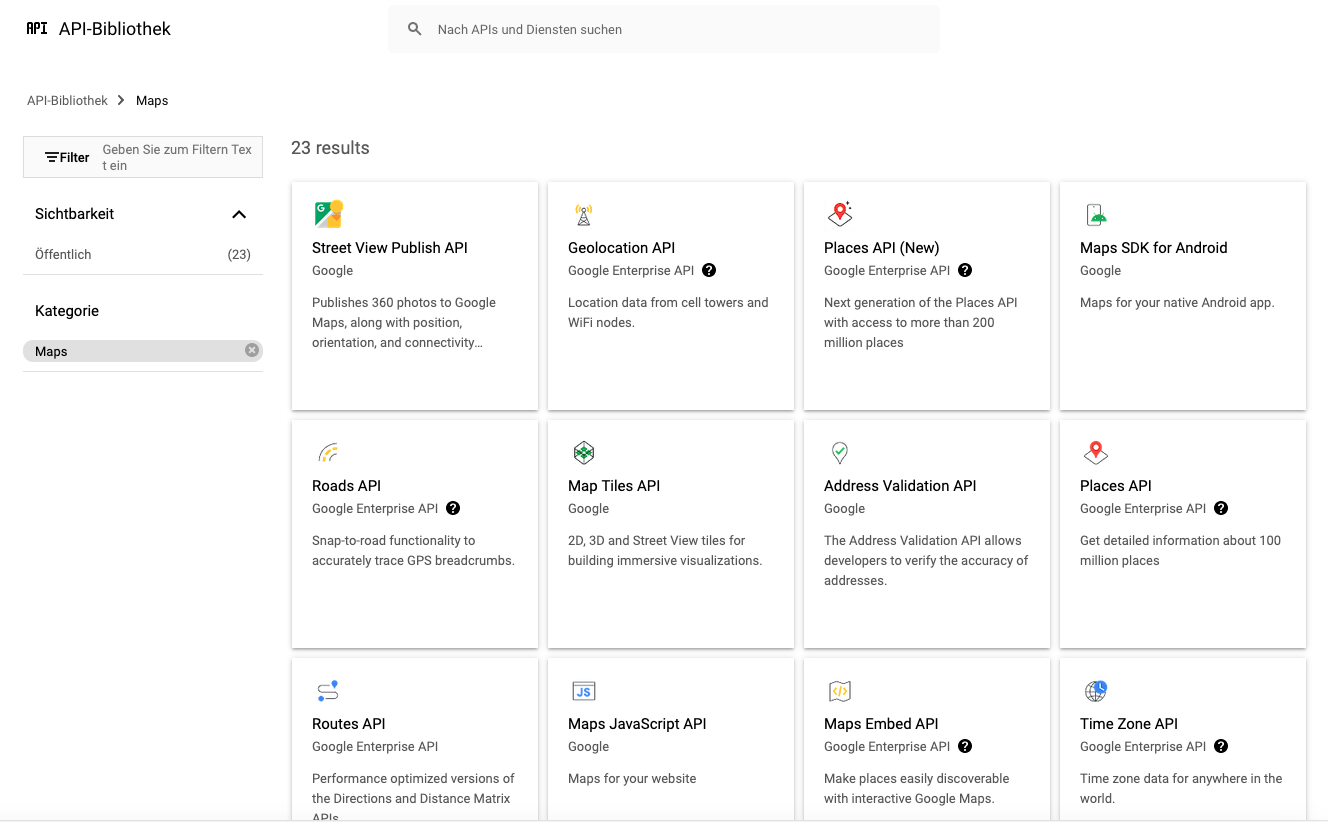1328x822 pixels.
Task: Click the Places API (New) pin icon
Action: click(x=840, y=214)
